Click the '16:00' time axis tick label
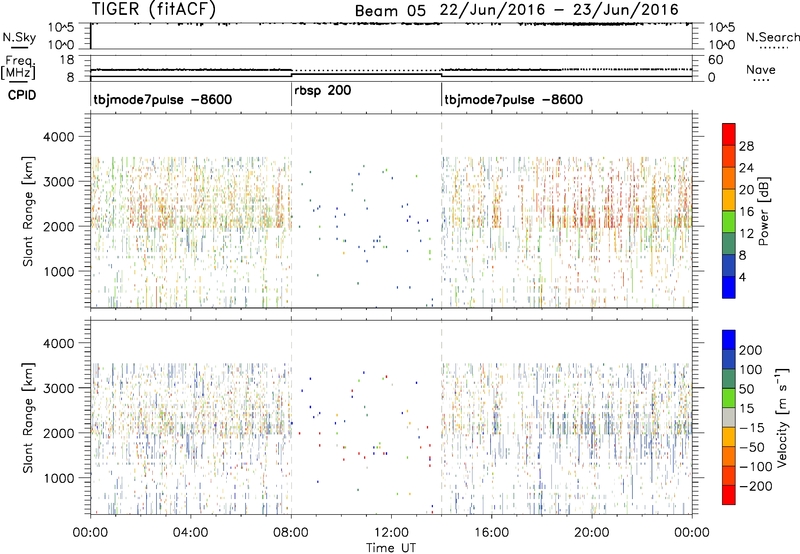Screen dimensions: 800x554 pos(491,533)
